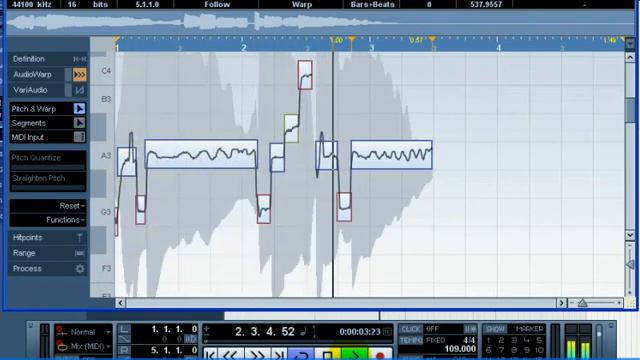Jump to marker 1 in transport

488,340
